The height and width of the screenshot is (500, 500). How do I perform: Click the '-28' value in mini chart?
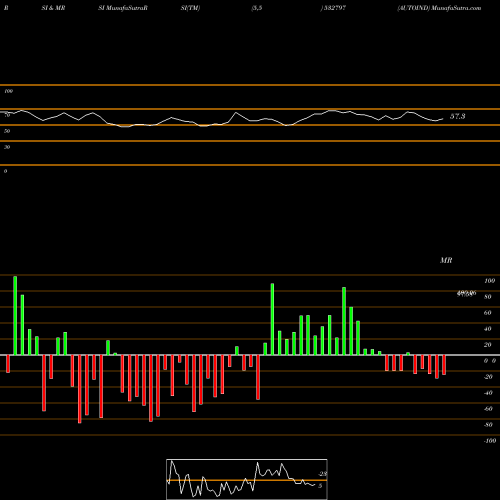(323, 474)
